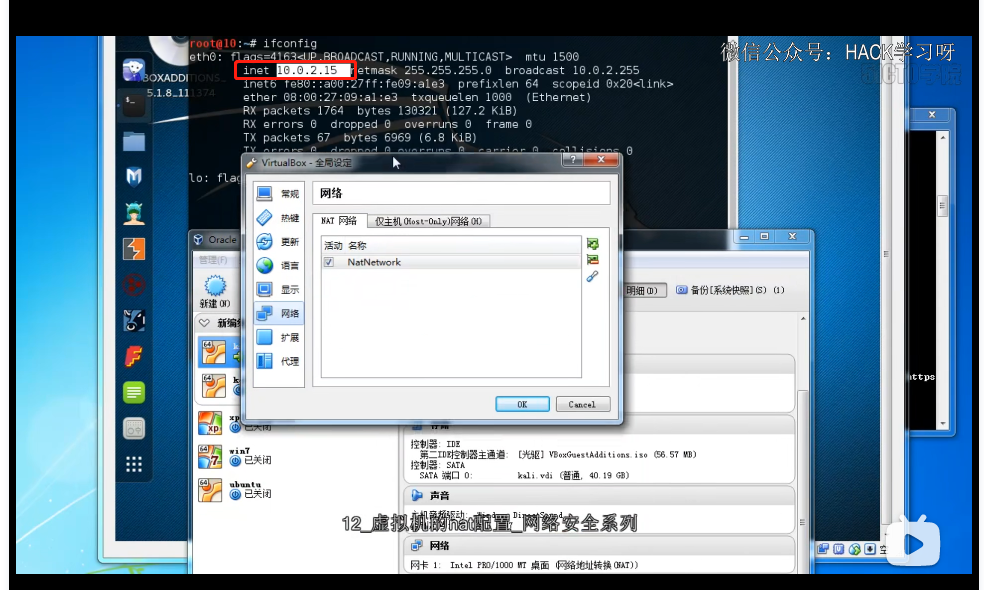Switch to the NAT 网络 tab
Screen dimensions: 984x590
point(339,221)
